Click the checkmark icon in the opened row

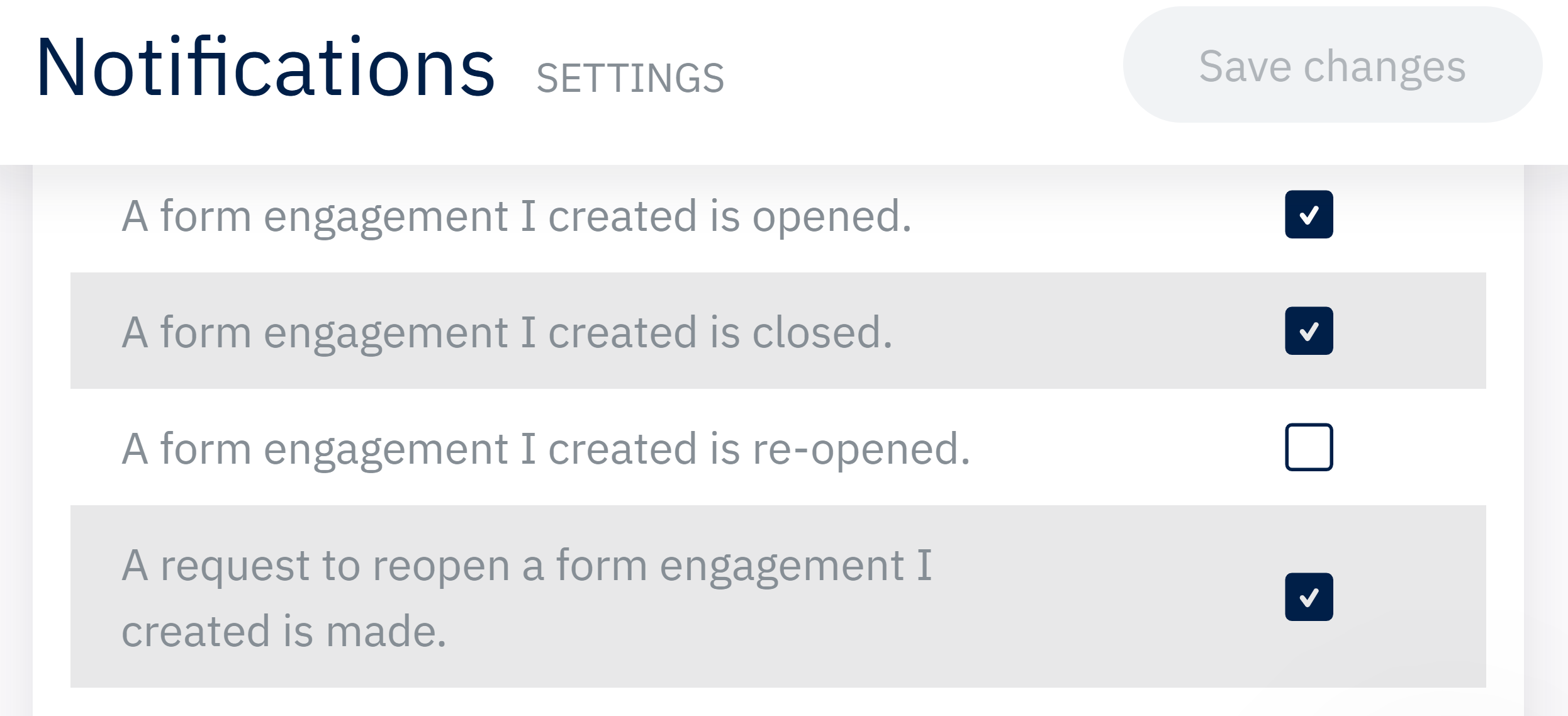click(1309, 215)
